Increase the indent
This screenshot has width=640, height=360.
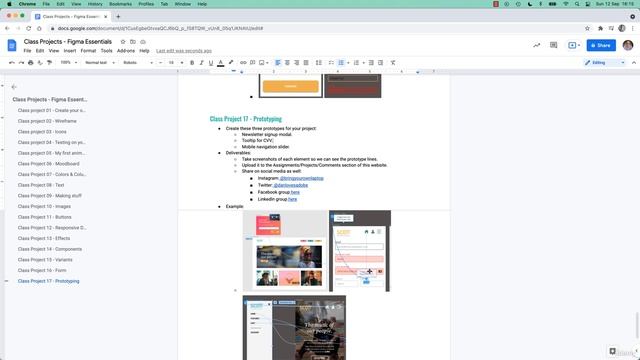(380, 63)
